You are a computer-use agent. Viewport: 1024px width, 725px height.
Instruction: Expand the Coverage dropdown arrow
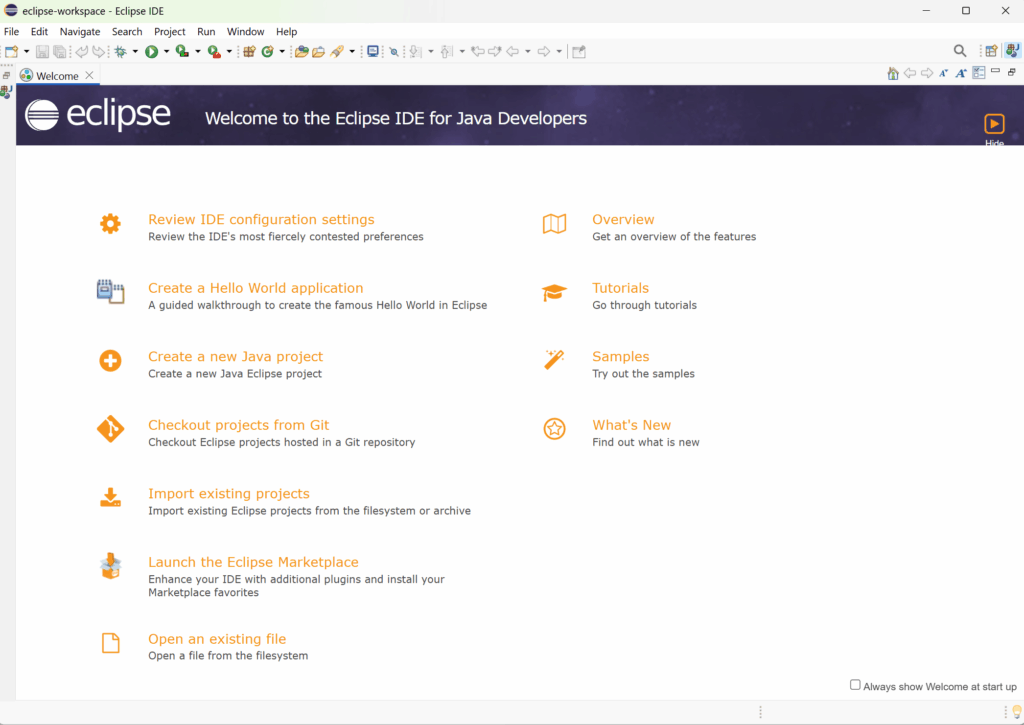tap(198, 52)
